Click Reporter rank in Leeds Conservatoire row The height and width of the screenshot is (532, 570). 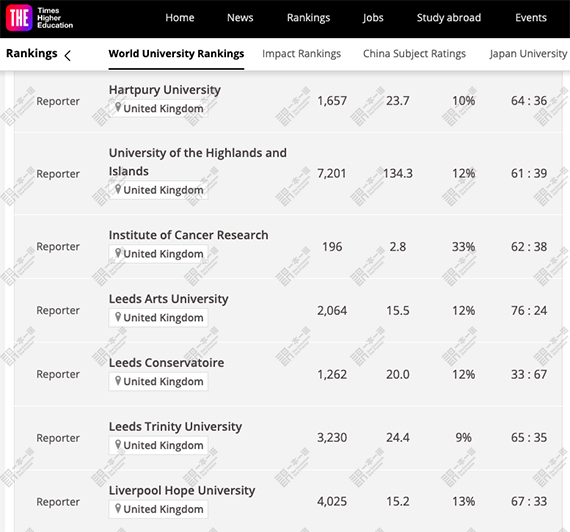coord(58,374)
